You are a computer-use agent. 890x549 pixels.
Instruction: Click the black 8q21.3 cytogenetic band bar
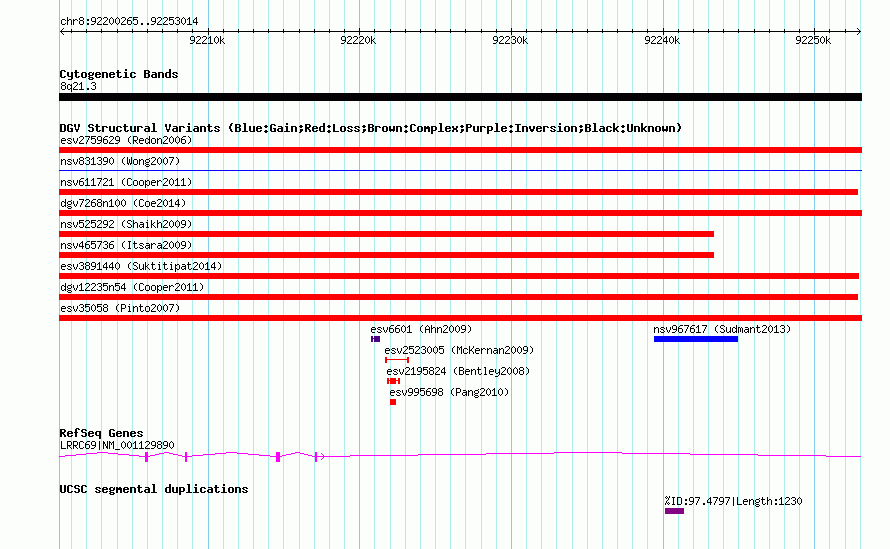[460, 97]
